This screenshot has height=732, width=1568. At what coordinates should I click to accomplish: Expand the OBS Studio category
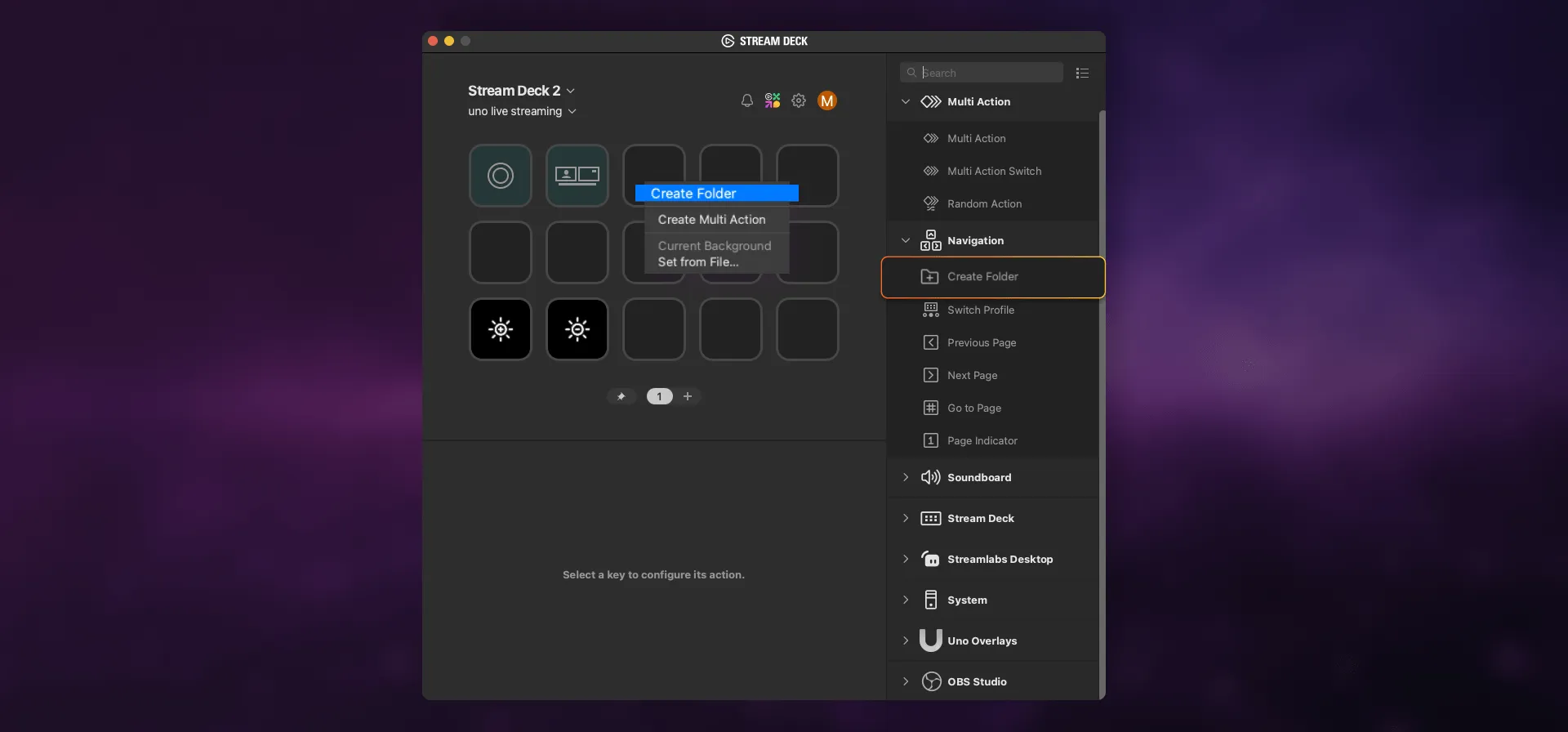click(906, 681)
